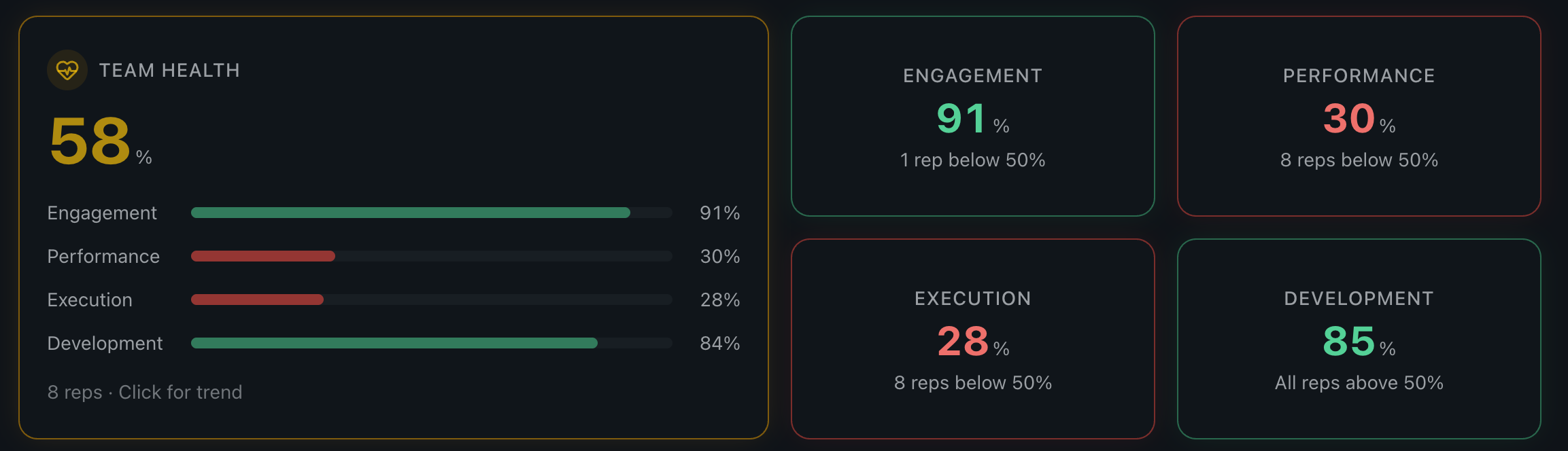
Task: Select the Development card showing 85%
Action: pos(1359,340)
